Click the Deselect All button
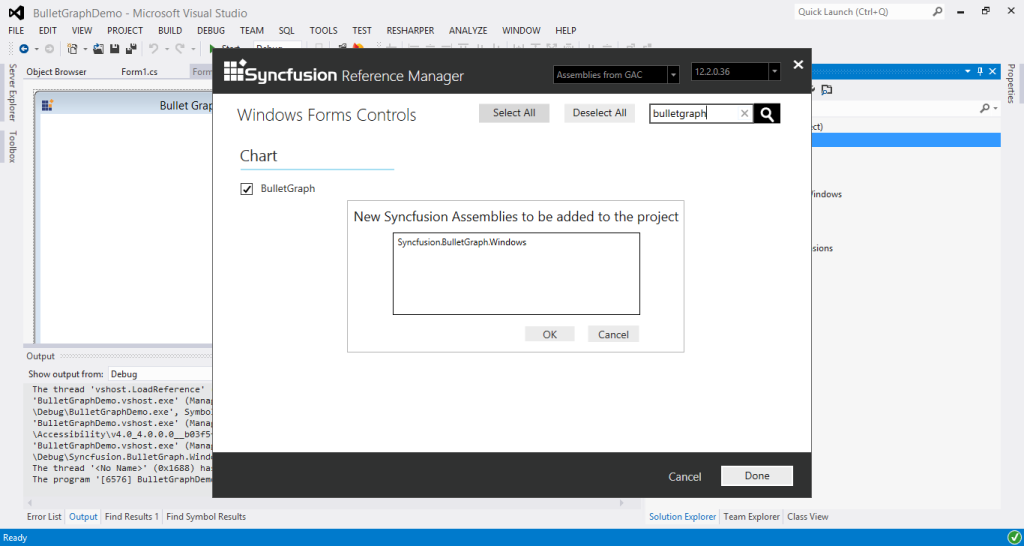The image size is (1024, 546). [600, 113]
